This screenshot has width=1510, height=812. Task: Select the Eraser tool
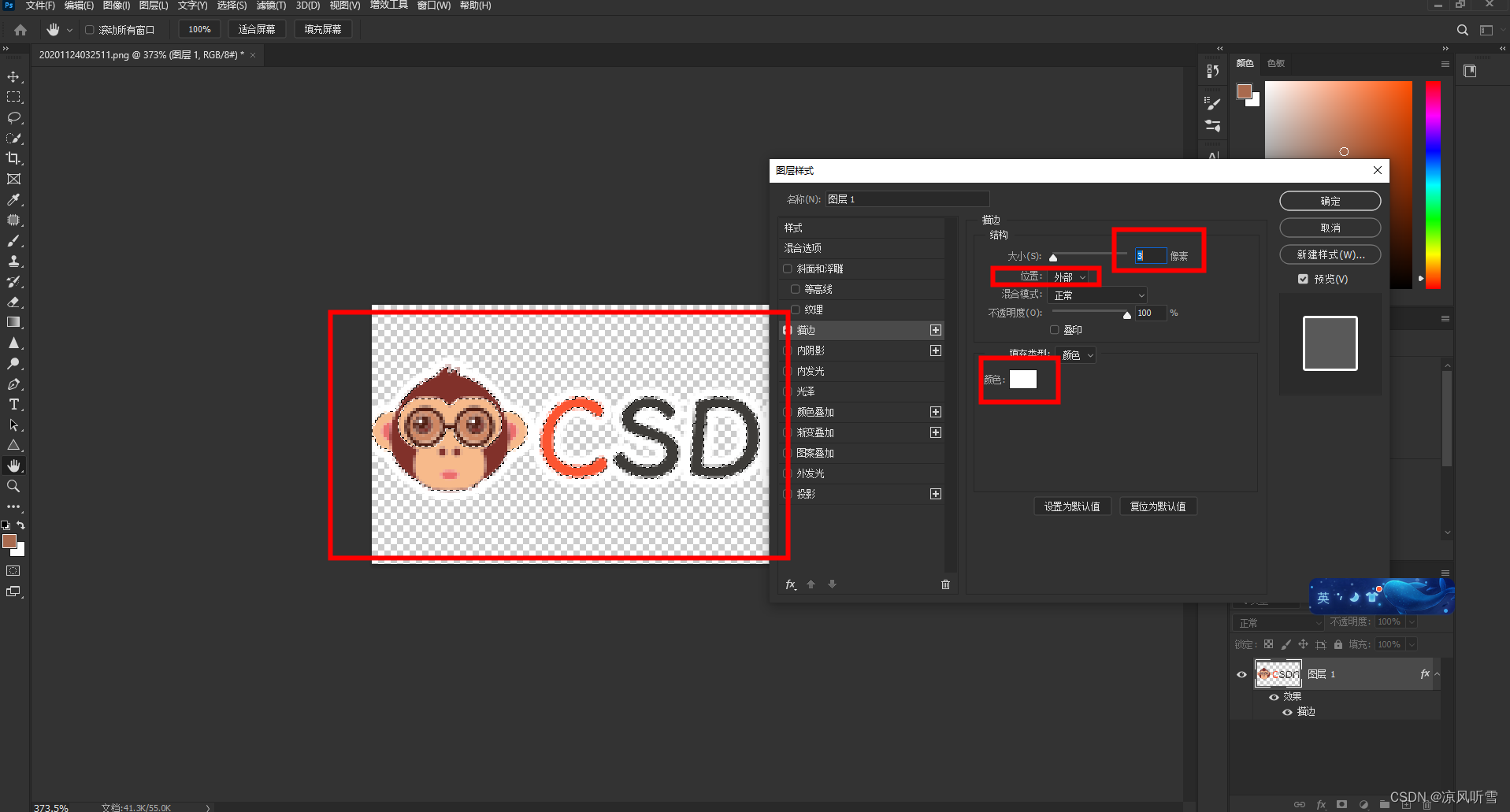pyautogui.click(x=13, y=302)
